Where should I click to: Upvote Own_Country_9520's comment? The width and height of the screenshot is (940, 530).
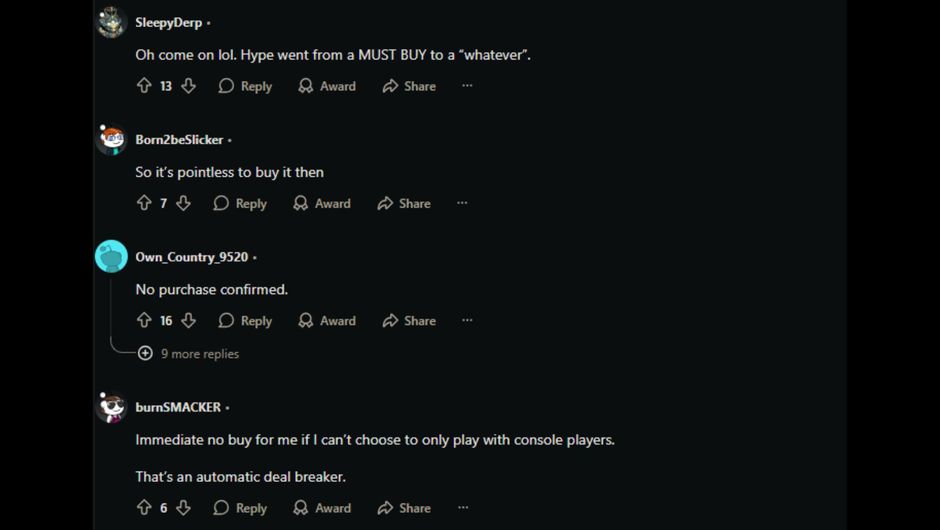144,321
